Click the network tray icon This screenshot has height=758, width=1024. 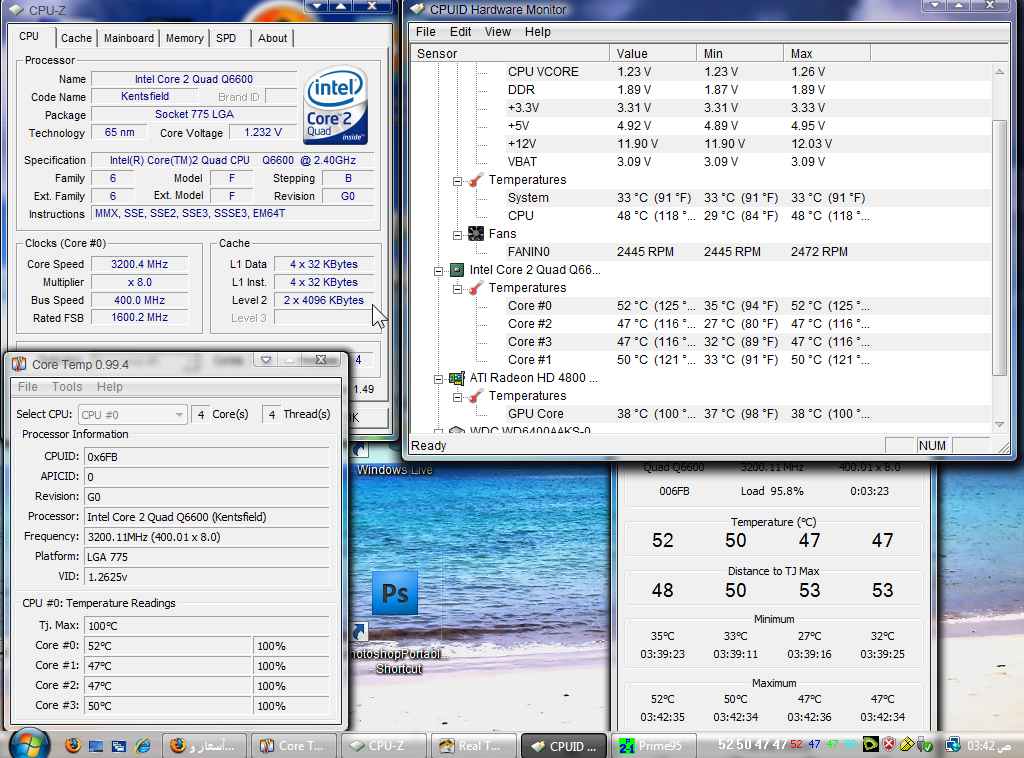[x=953, y=744]
